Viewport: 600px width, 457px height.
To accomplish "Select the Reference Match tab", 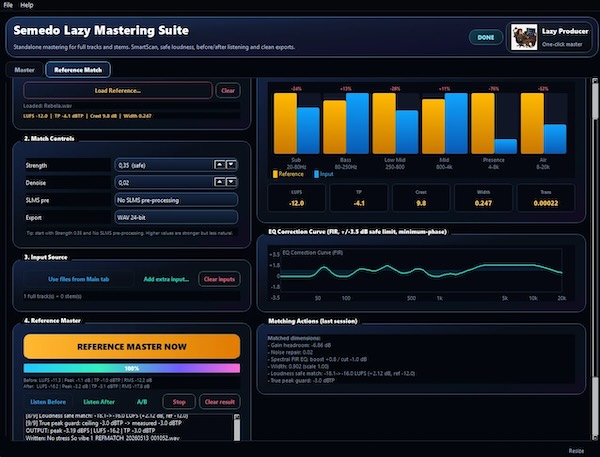I will [x=78, y=70].
